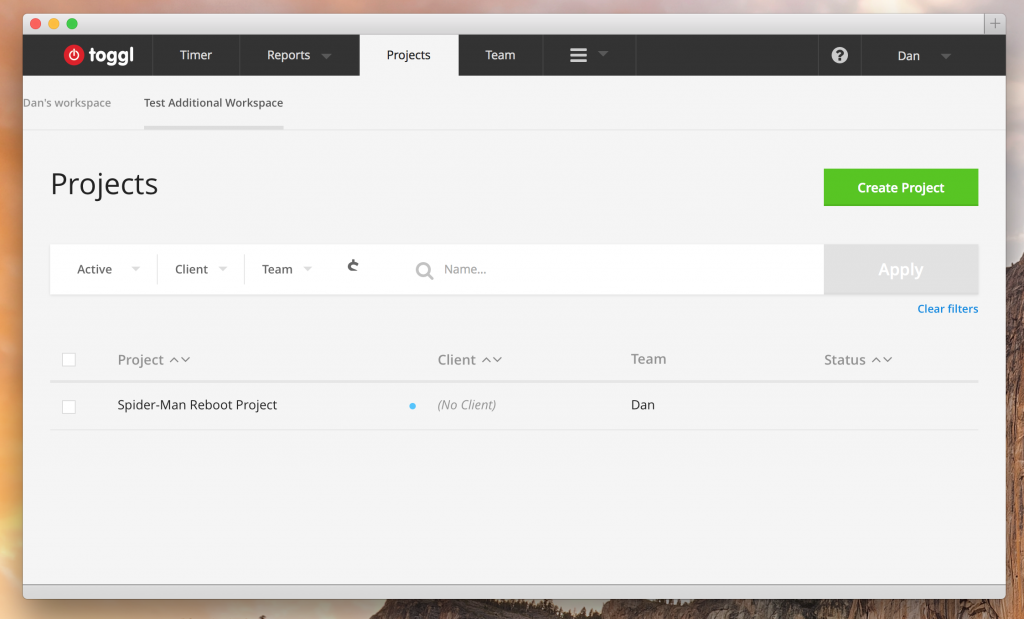Toggle the select-all projects checkbox

(69, 360)
